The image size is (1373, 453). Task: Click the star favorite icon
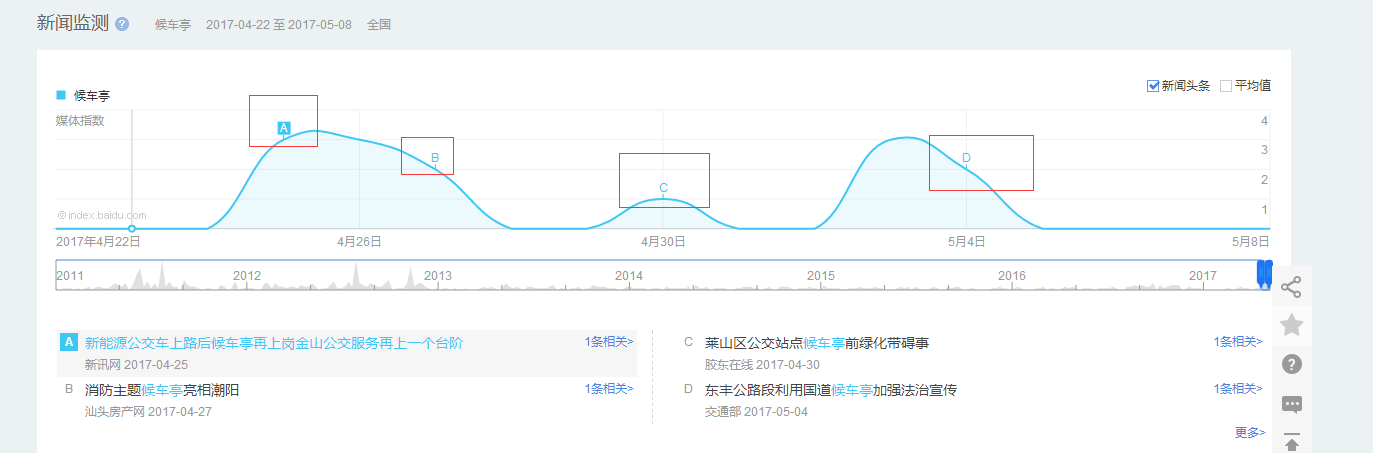tap(1291, 325)
